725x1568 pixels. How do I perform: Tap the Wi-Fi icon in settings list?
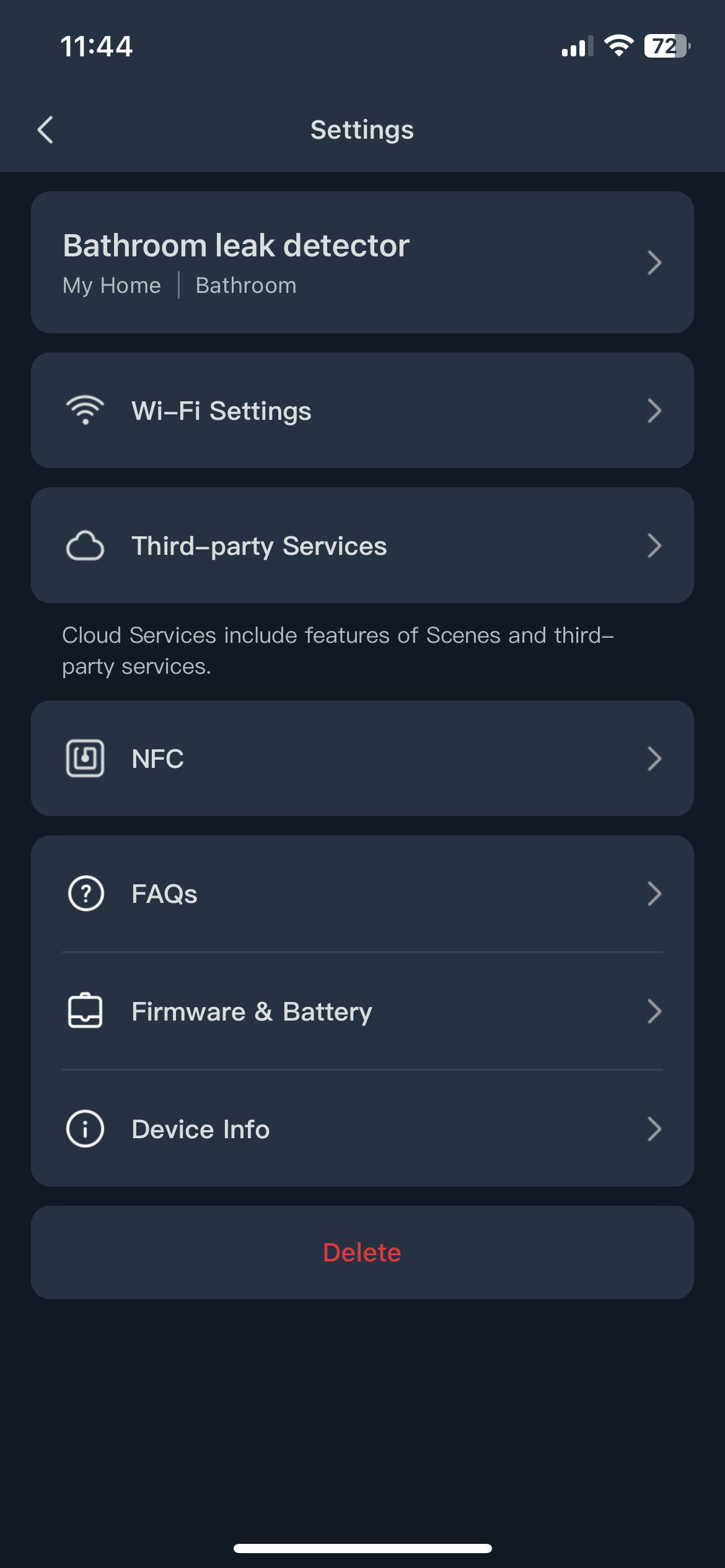tap(86, 411)
